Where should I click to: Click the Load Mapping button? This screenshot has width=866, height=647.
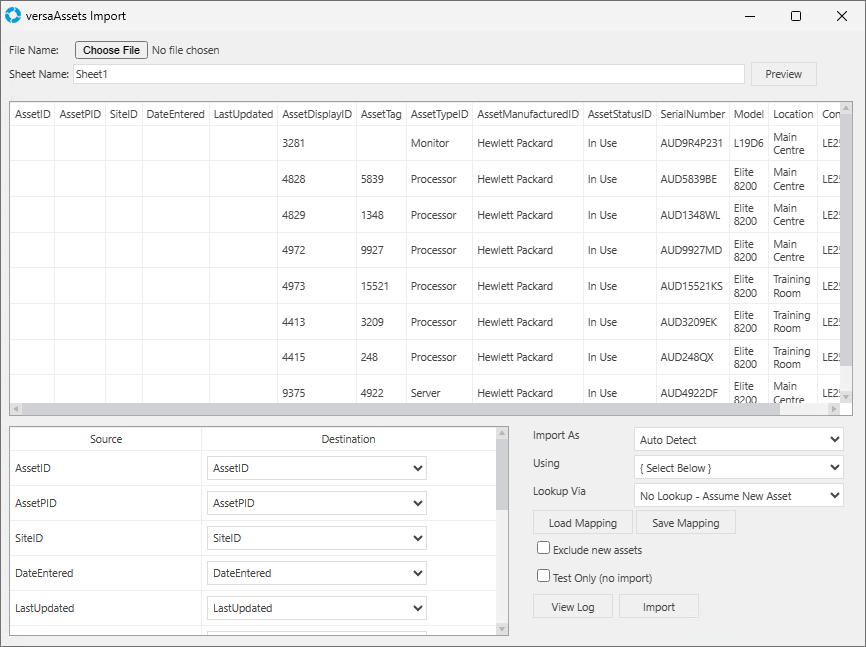[583, 523]
